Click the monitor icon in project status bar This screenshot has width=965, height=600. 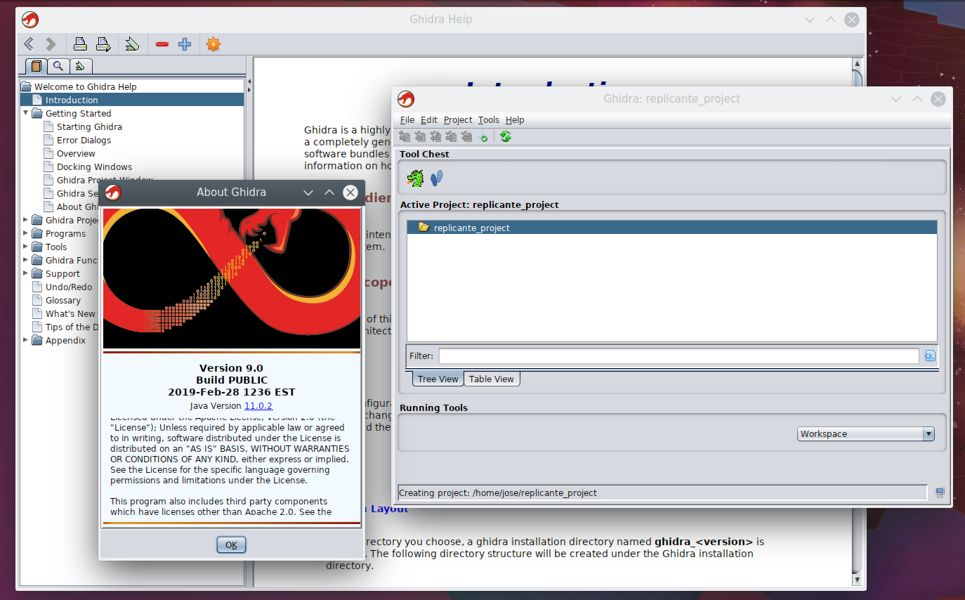[x=940, y=492]
